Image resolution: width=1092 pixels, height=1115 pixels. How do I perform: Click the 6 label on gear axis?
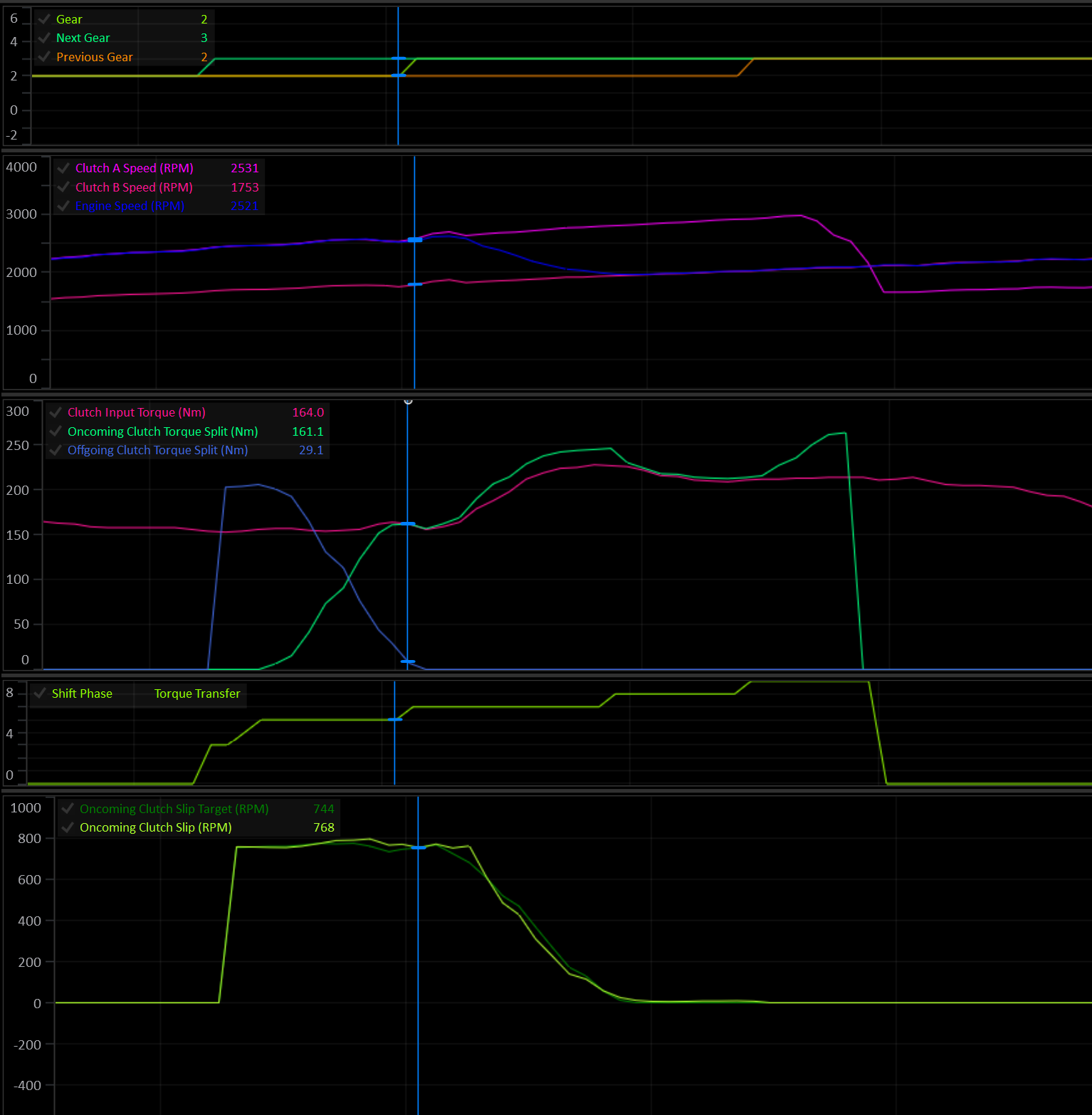pyautogui.click(x=14, y=19)
